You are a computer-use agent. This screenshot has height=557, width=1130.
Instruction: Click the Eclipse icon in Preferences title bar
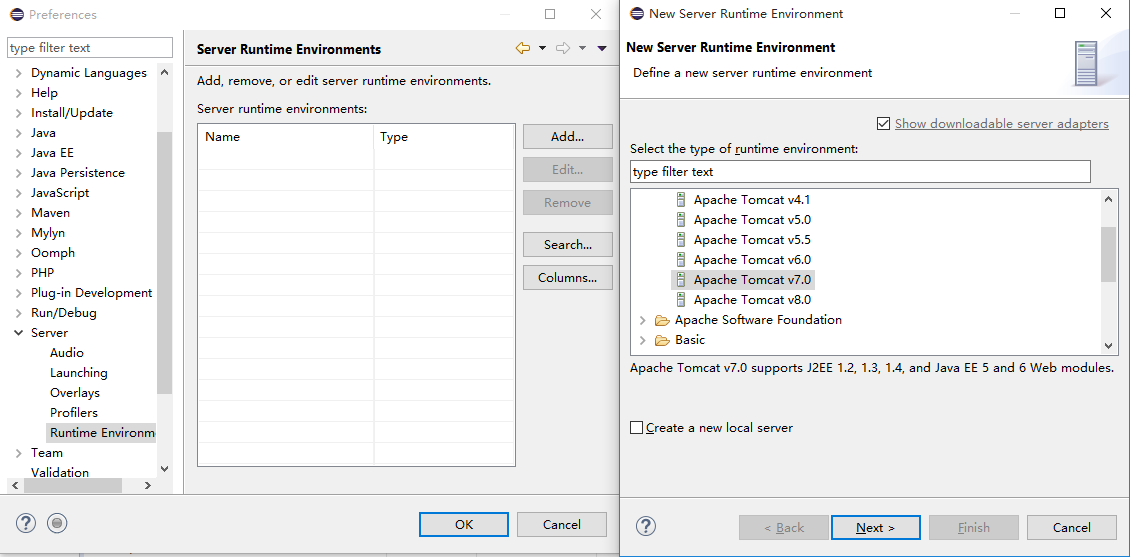click(x=15, y=14)
